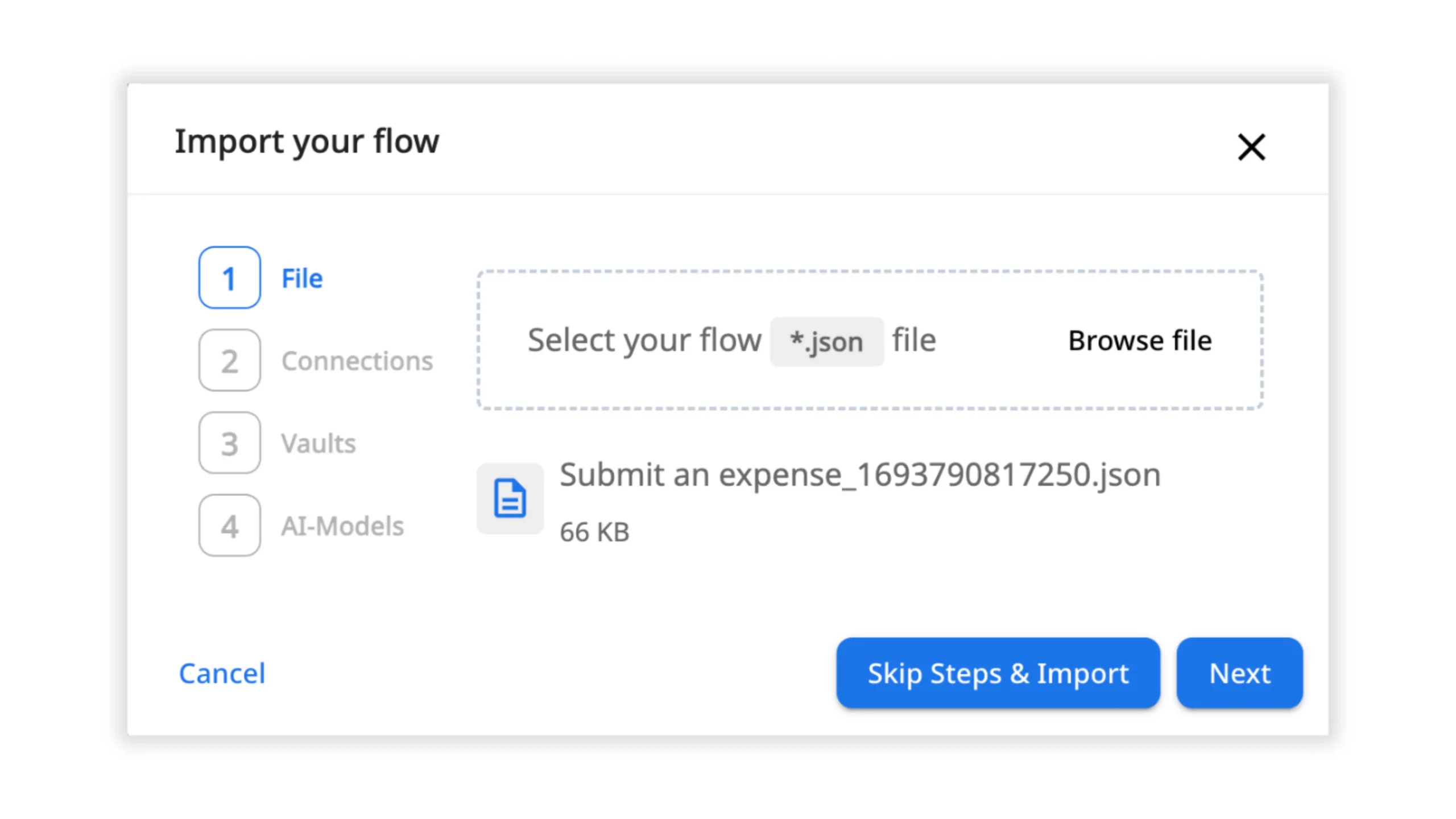
Task: Select step 4 number box
Action: (x=229, y=526)
